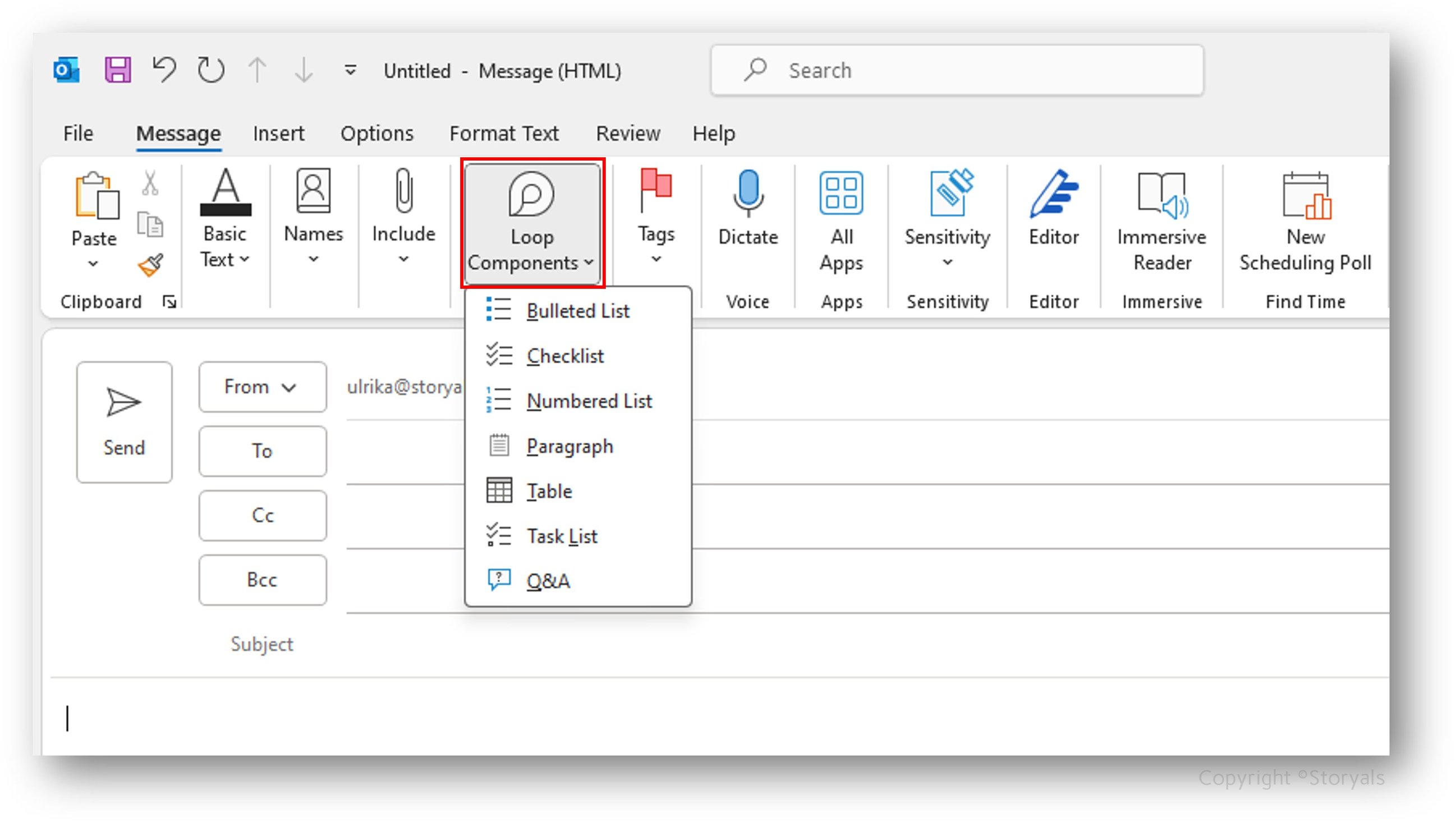The width and height of the screenshot is (1456, 822).
Task: Open the Review ribbon tab
Action: [627, 134]
